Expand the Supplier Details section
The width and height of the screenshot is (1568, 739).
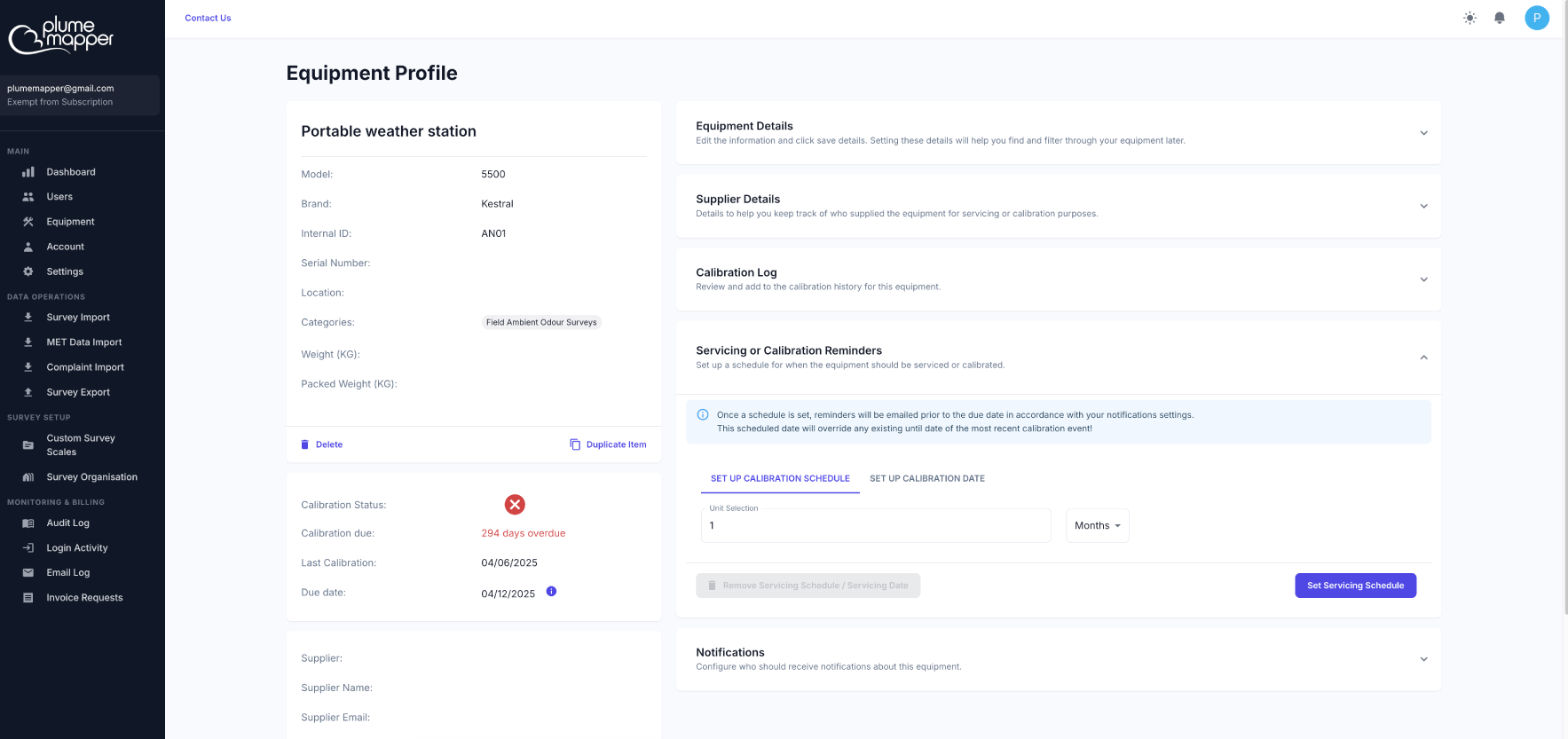1058,206
